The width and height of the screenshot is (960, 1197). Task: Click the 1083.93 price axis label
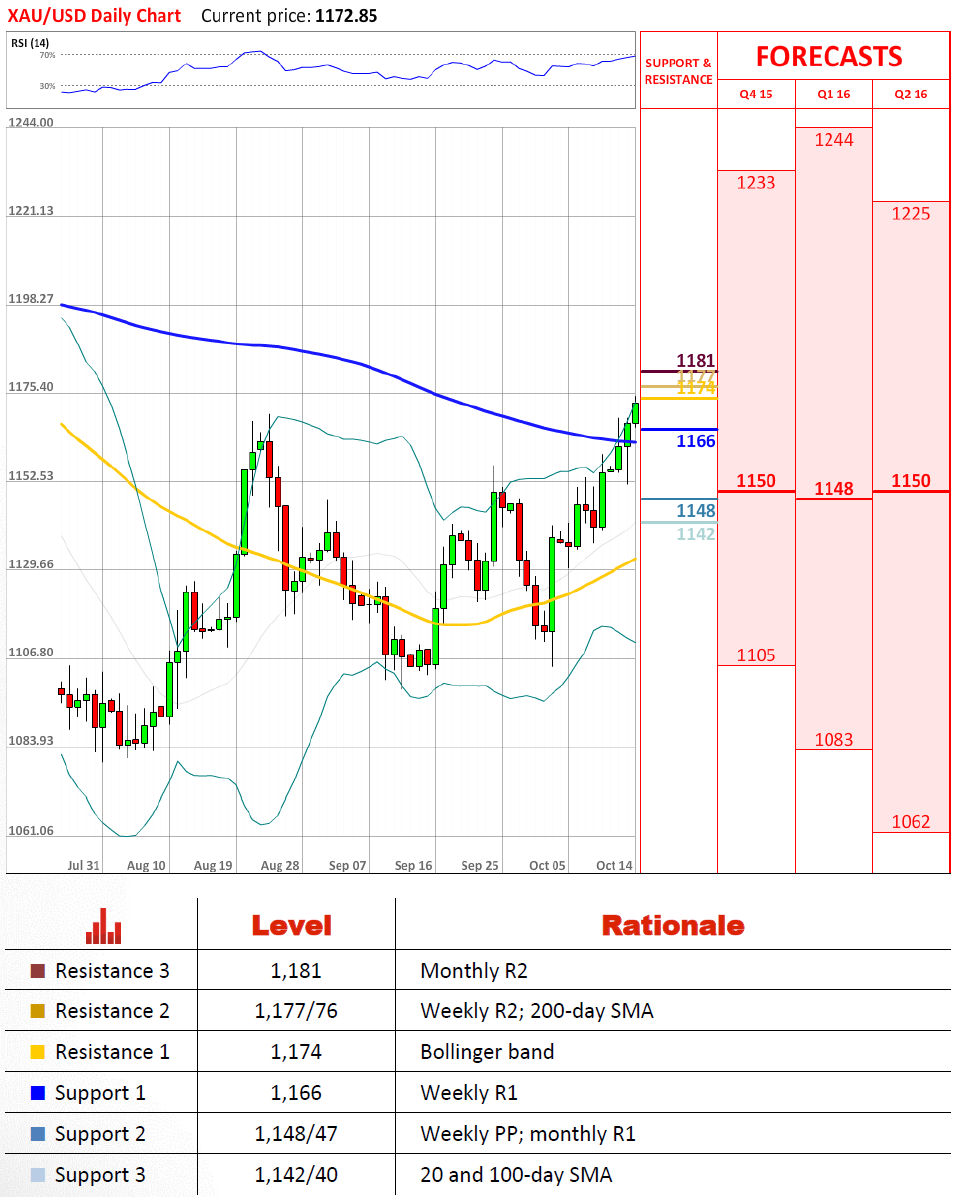point(31,740)
